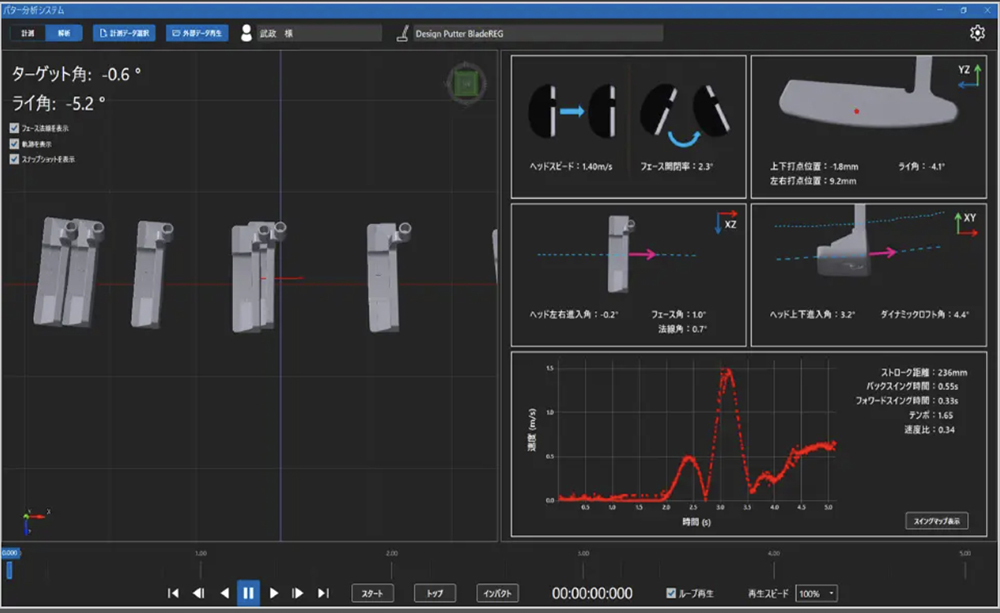Open スイングマップ表示 from the speed graph
The image size is (1000, 613).
[x=936, y=520]
